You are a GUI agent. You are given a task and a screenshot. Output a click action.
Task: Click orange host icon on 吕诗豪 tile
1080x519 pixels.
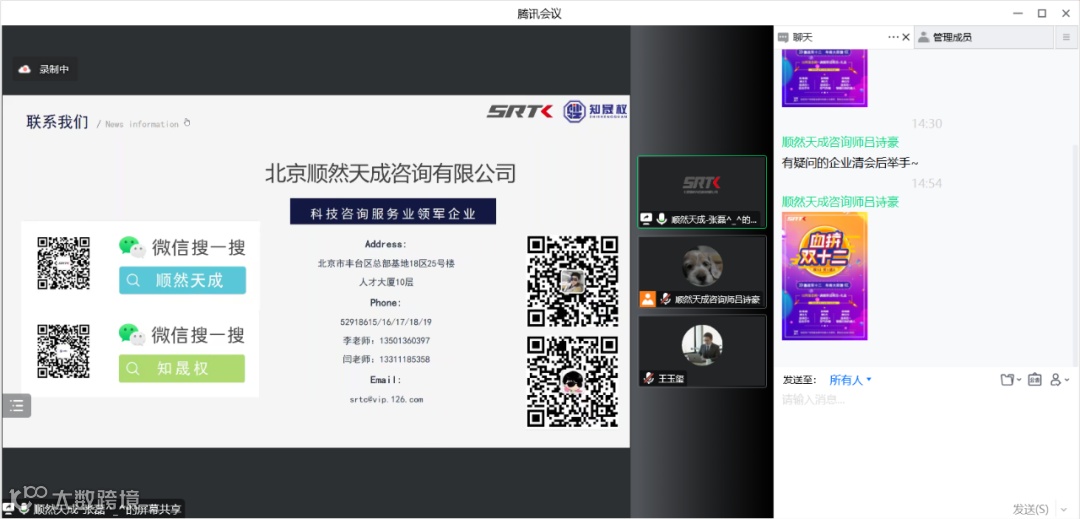[x=647, y=299]
